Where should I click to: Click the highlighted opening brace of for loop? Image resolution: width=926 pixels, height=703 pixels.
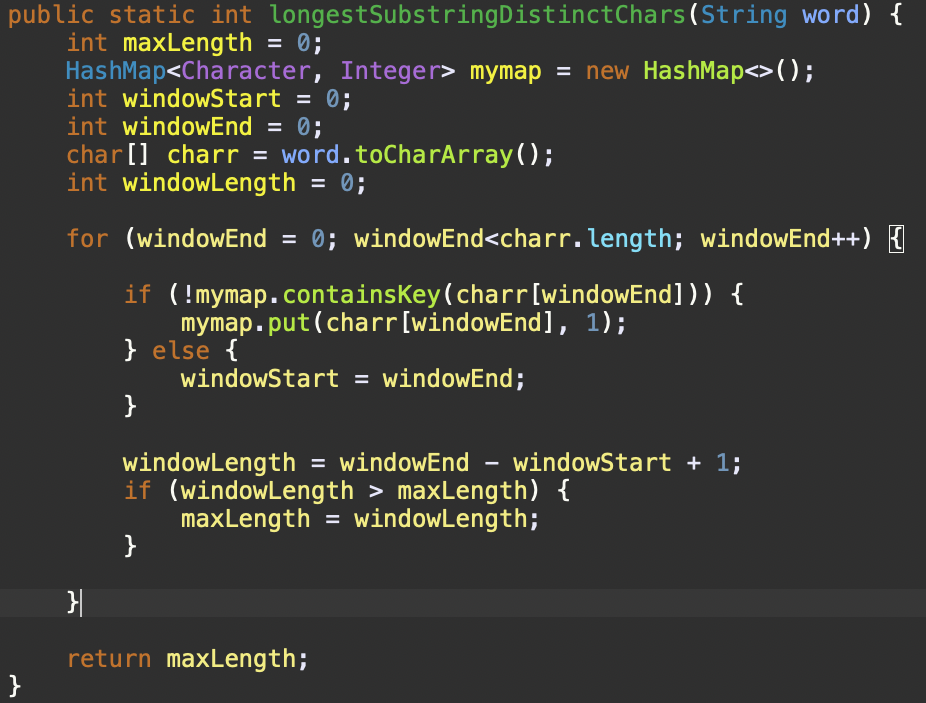(x=896, y=239)
